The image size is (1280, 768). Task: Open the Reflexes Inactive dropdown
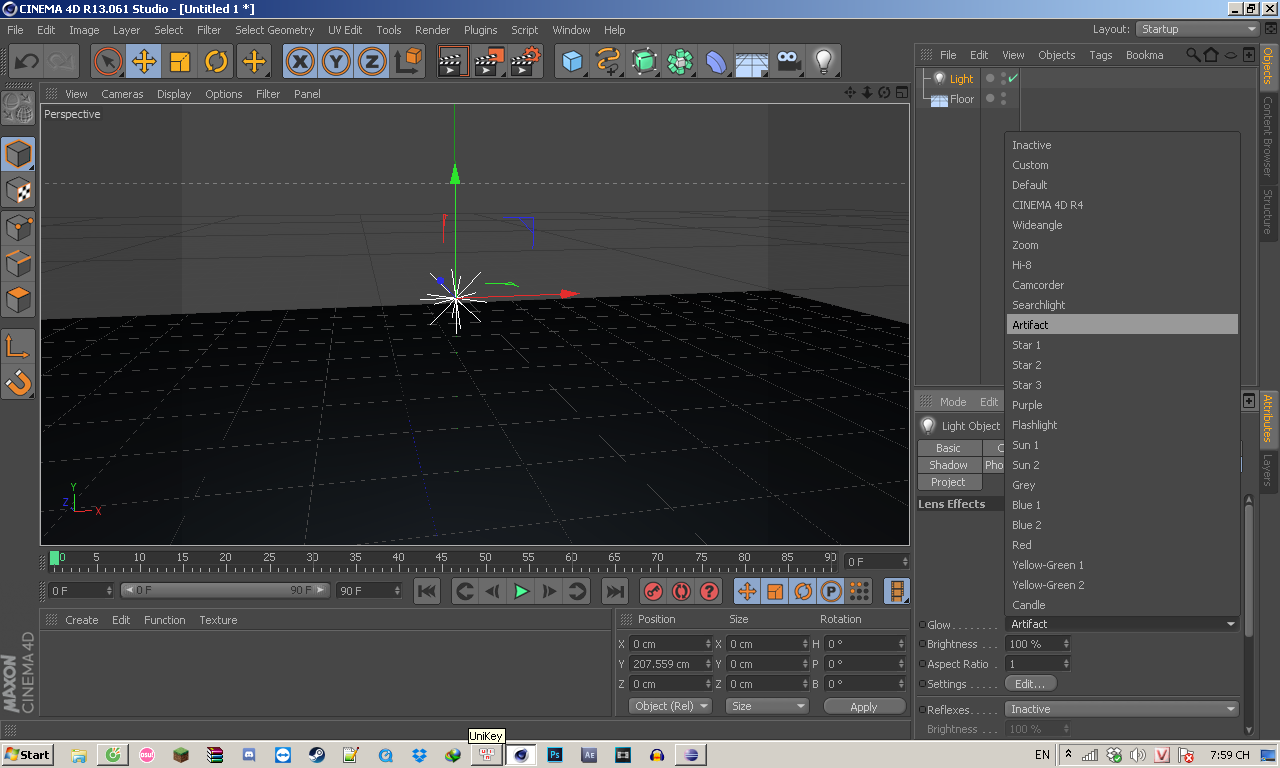tap(1122, 709)
